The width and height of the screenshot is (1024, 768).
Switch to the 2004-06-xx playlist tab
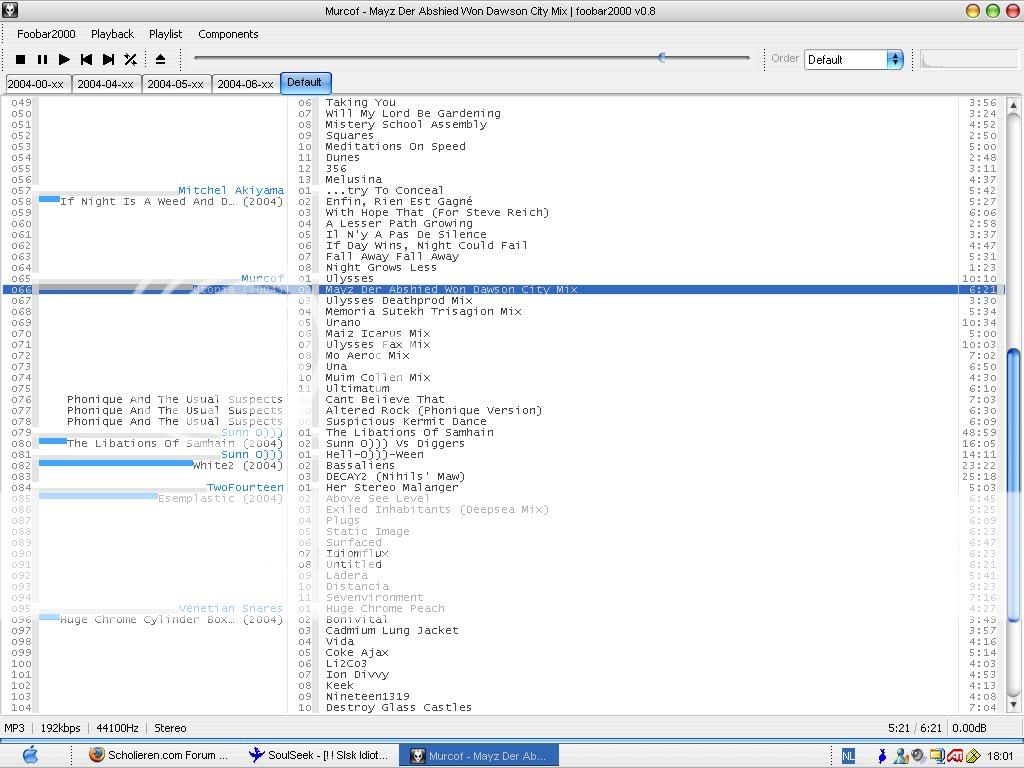coord(246,84)
